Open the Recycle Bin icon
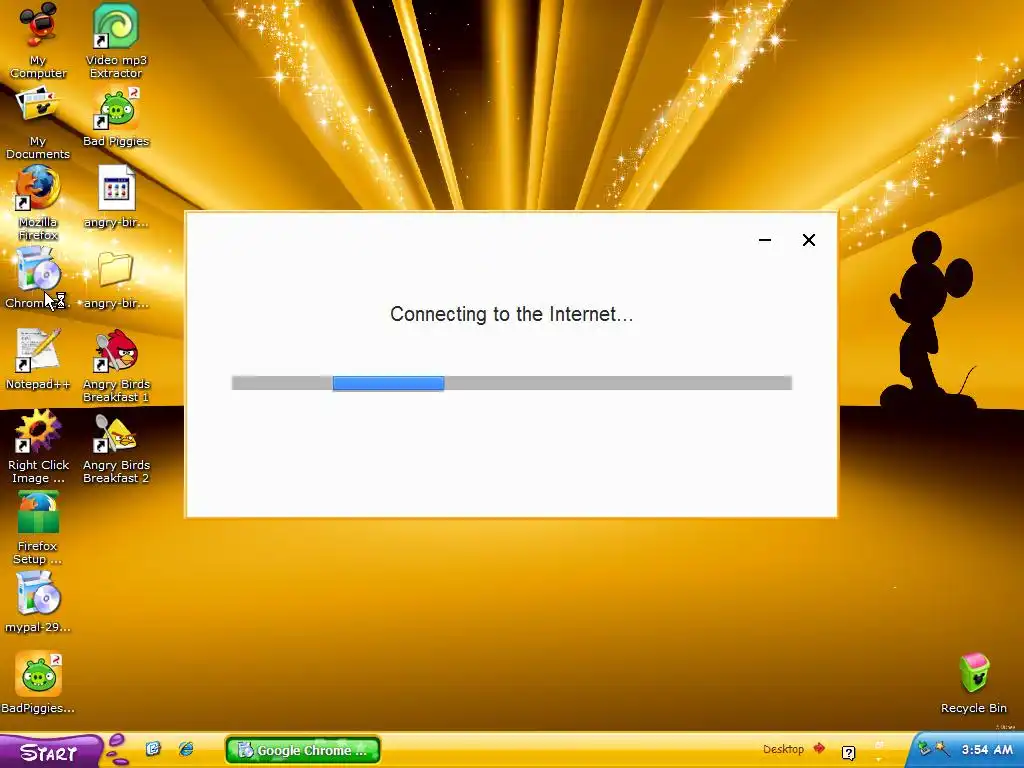The height and width of the screenshot is (768, 1024). (974, 682)
